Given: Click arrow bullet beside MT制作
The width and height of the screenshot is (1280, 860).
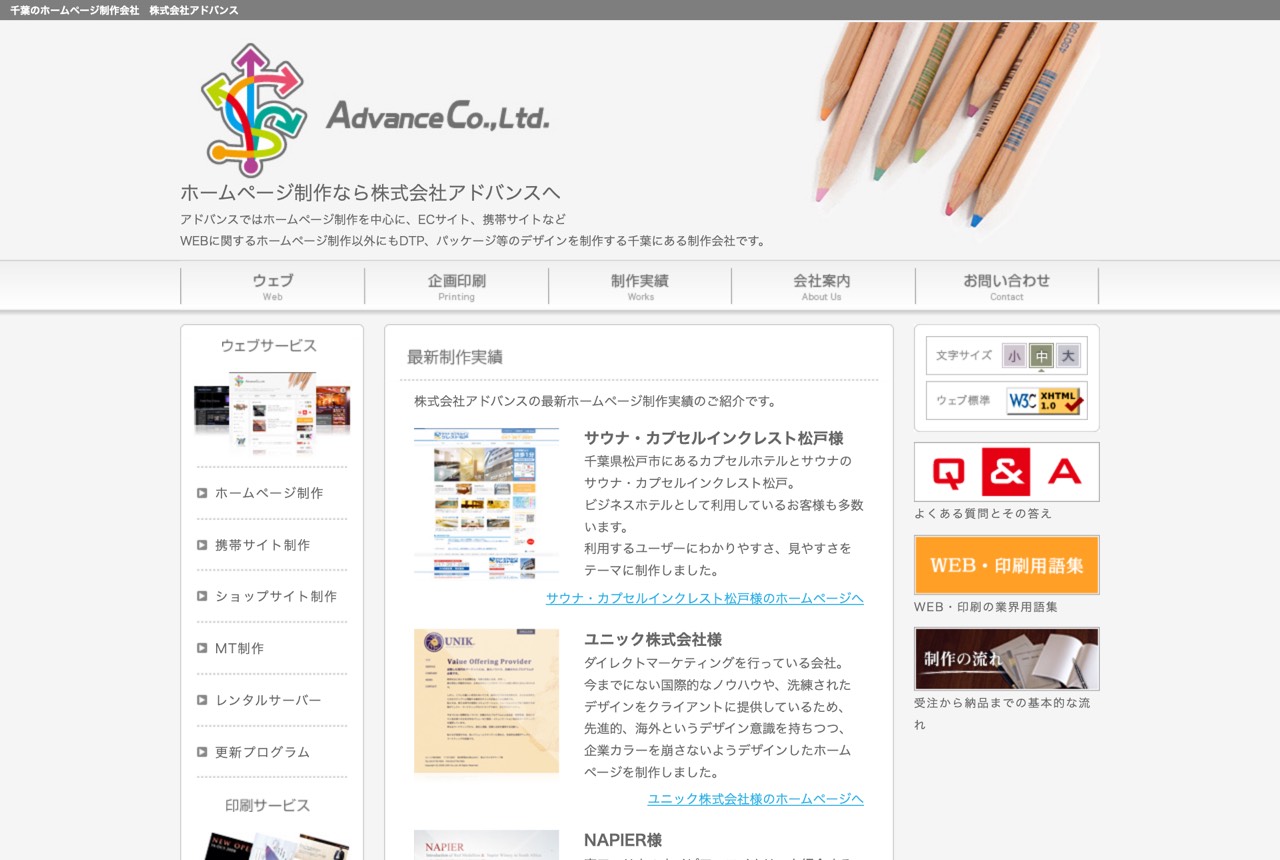Looking at the screenshot, I should [202, 648].
